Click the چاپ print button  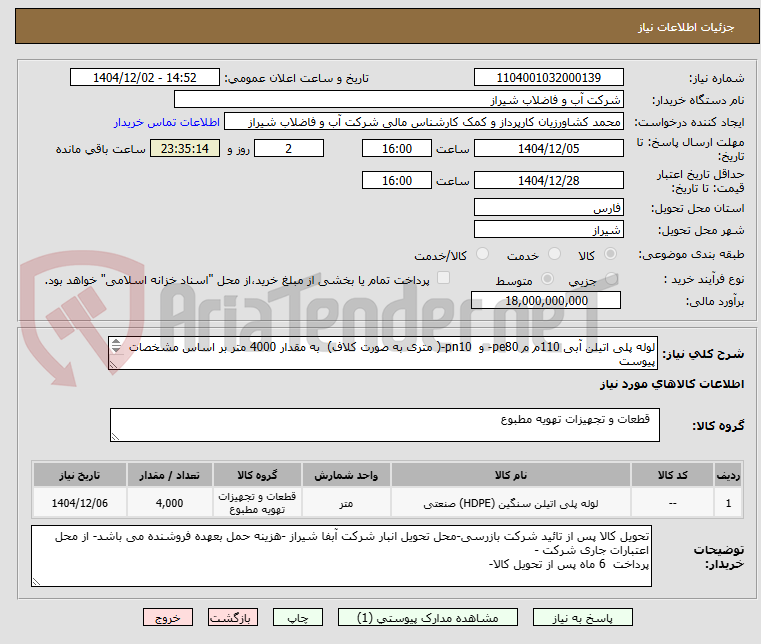pos(298,618)
